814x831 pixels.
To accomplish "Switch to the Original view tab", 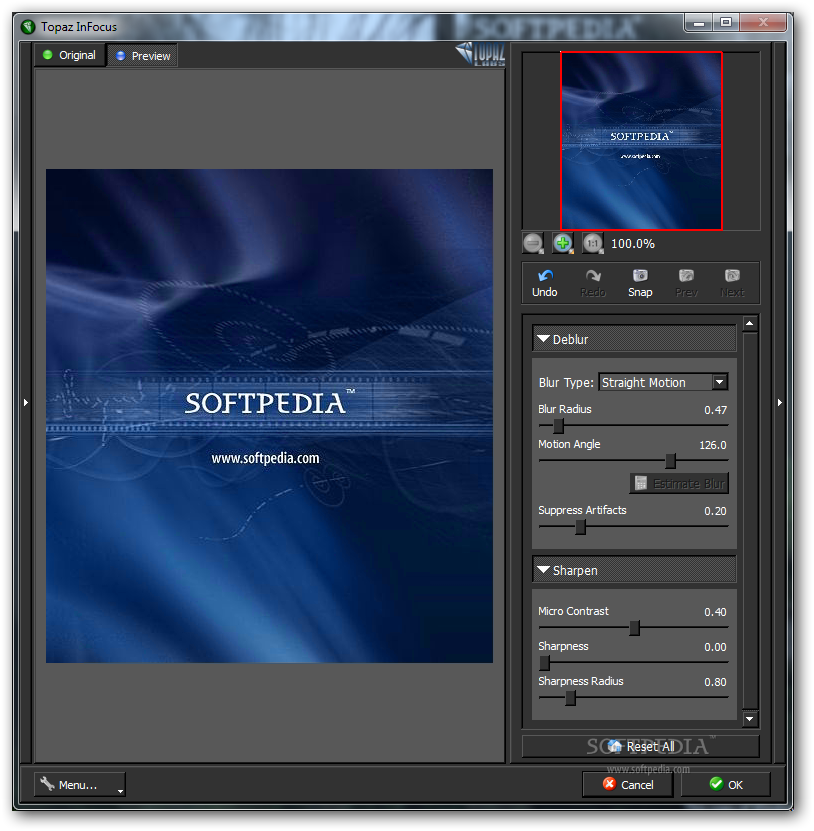I will 69,55.
